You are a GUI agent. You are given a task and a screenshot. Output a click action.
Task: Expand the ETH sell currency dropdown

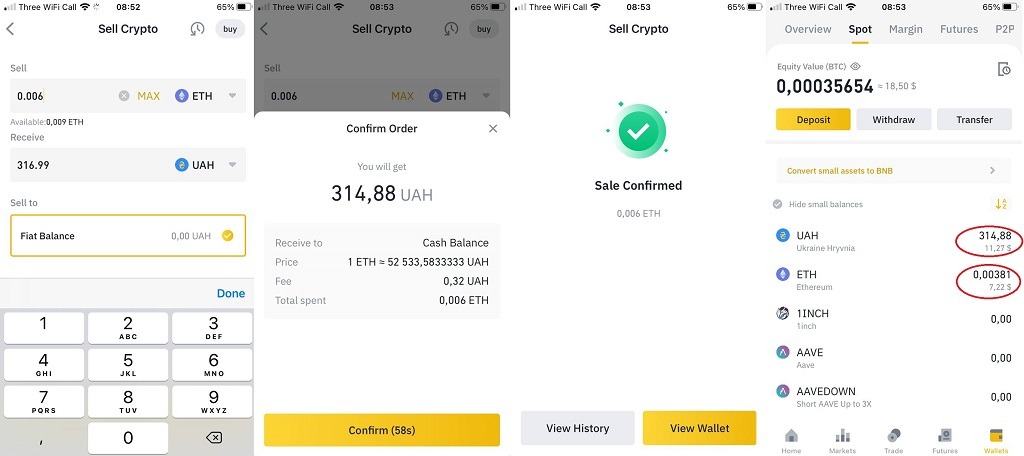(232, 96)
